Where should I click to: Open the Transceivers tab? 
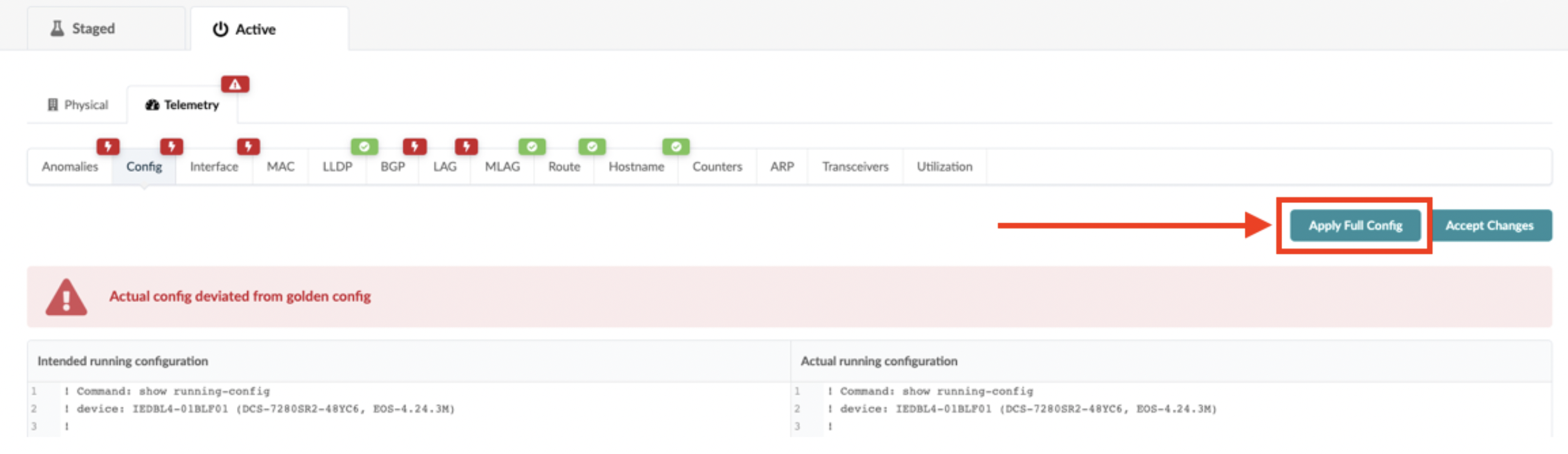click(855, 167)
